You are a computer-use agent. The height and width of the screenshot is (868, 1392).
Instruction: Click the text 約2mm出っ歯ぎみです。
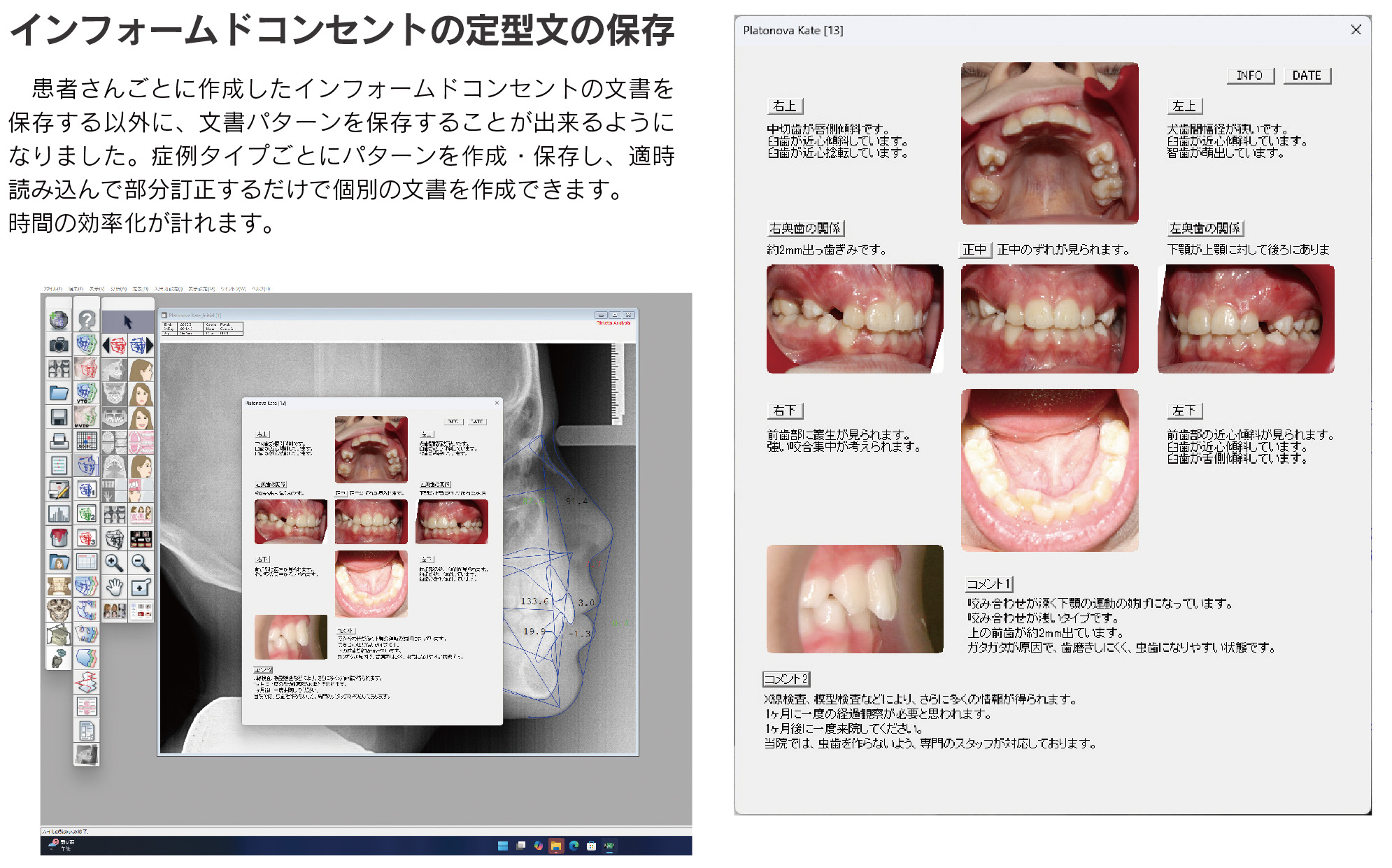click(827, 250)
